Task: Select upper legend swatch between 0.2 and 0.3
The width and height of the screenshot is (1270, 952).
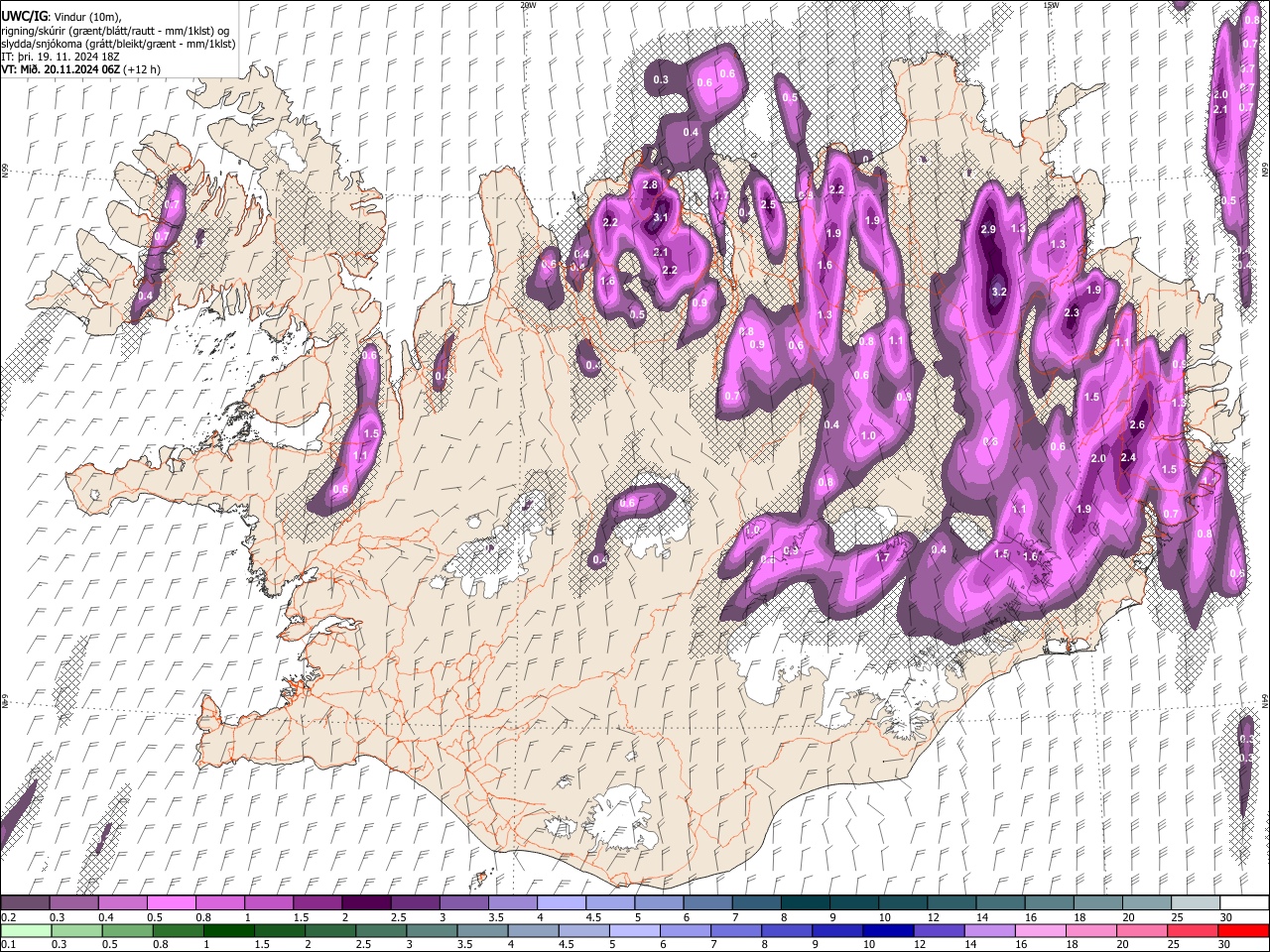Action: [x=27, y=903]
